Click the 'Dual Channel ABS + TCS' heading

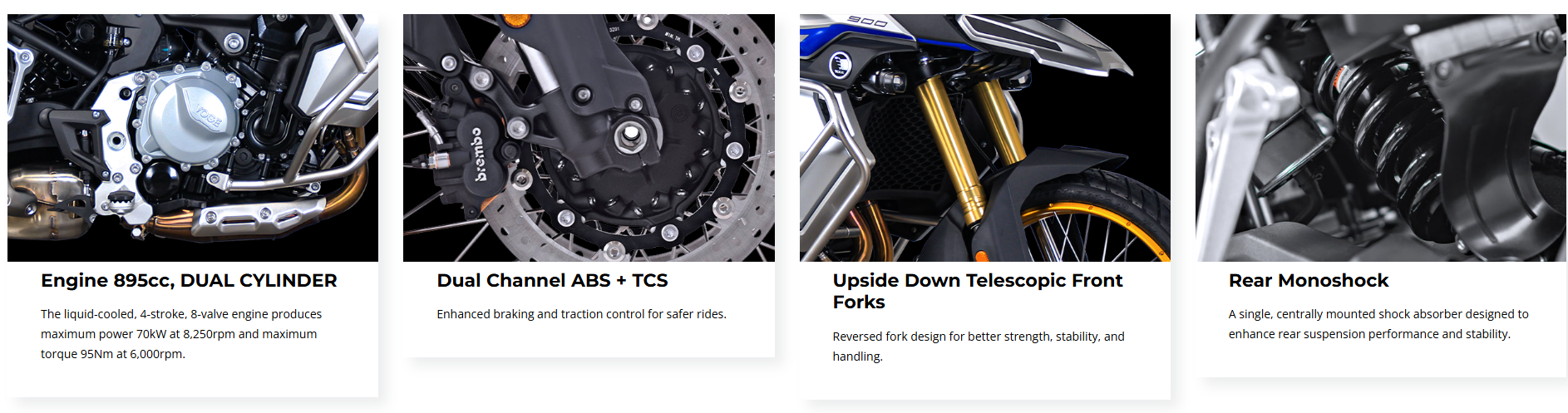click(x=552, y=281)
